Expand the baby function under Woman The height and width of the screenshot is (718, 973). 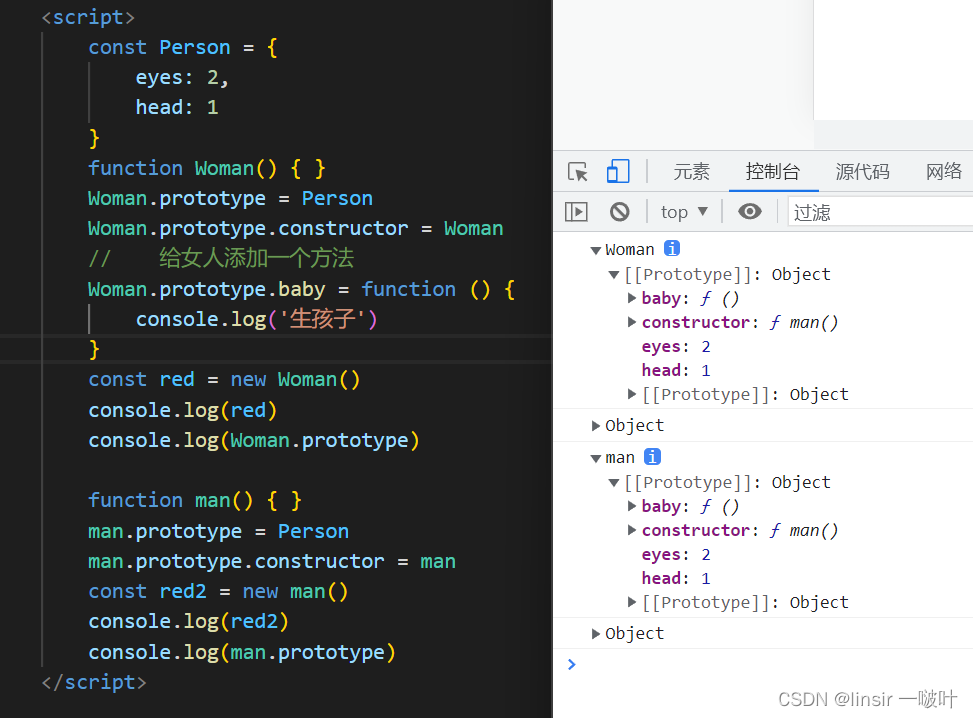point(632,297)
